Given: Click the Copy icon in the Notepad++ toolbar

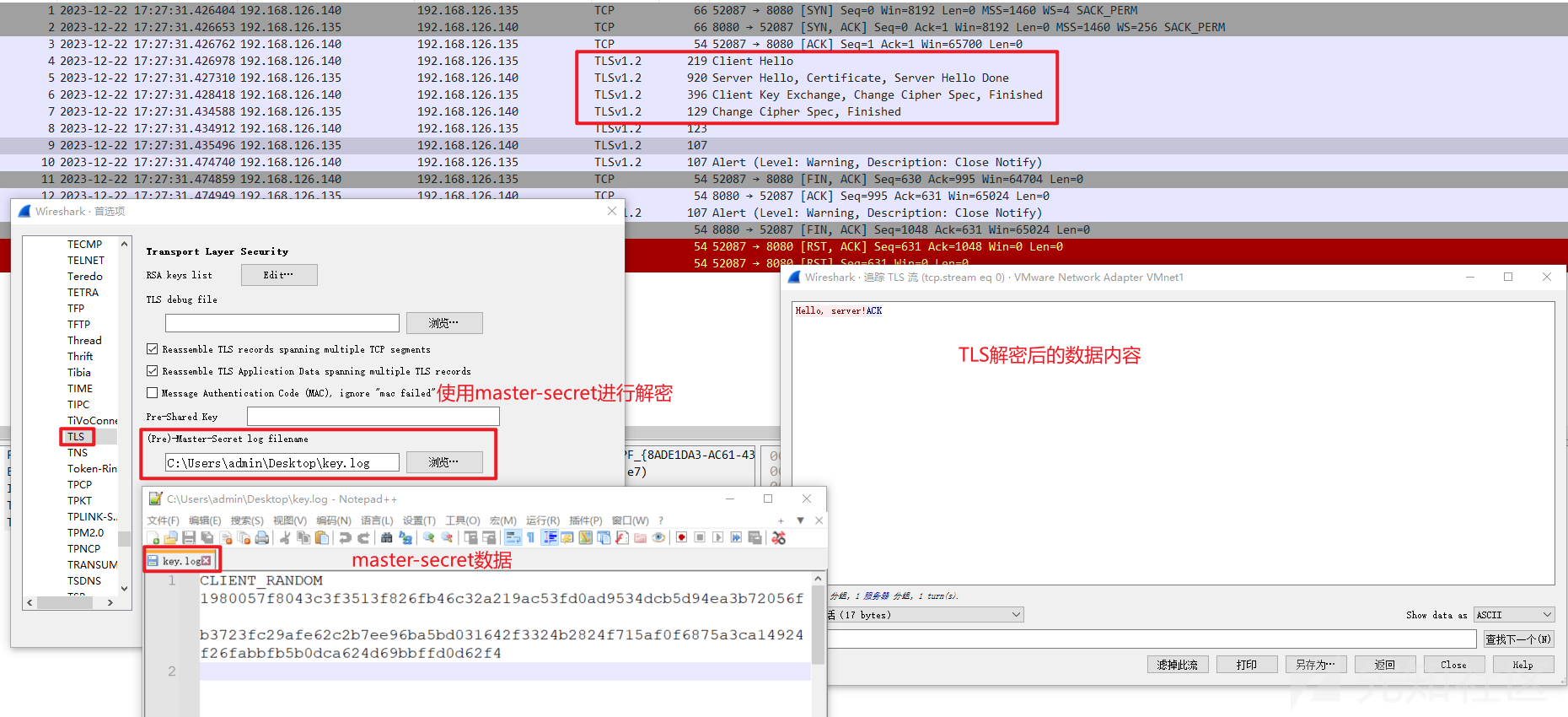Looking at the screenshot, I should point(303,537).
